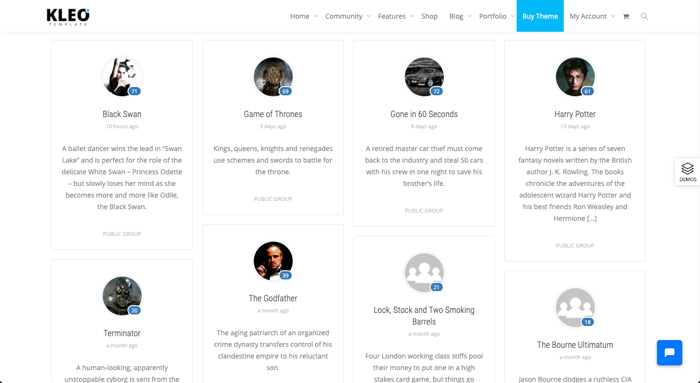
Task: Open the Features menu item
Action: 392,16
